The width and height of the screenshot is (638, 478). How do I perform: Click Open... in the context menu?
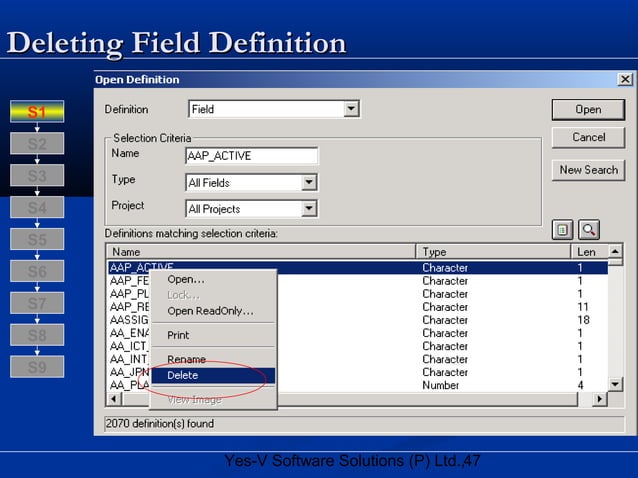point(186,280)
